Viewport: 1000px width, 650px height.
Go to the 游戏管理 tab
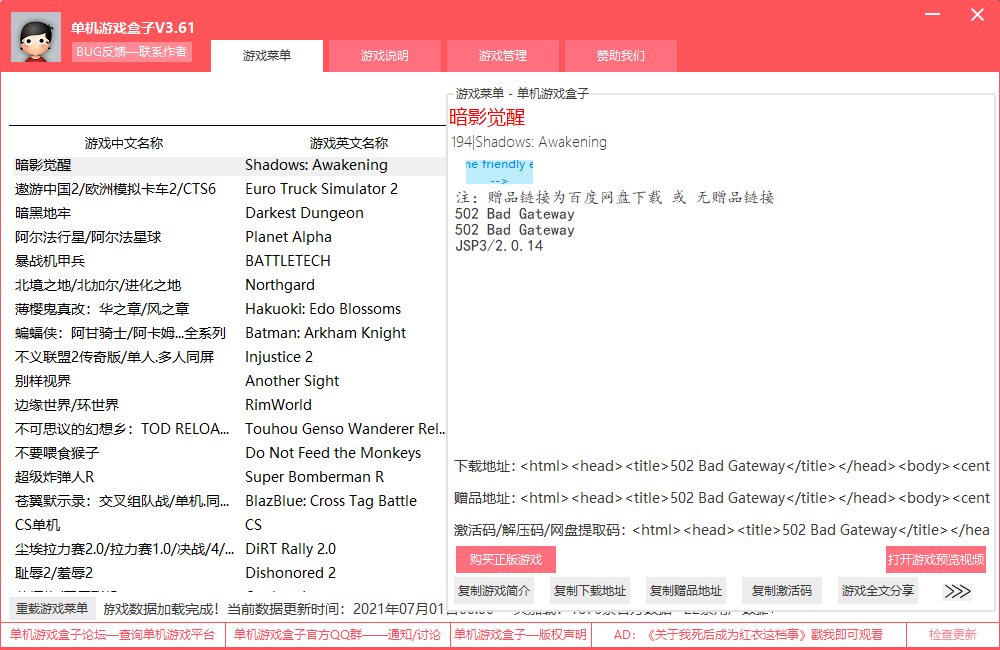click(x=502, y=56)
